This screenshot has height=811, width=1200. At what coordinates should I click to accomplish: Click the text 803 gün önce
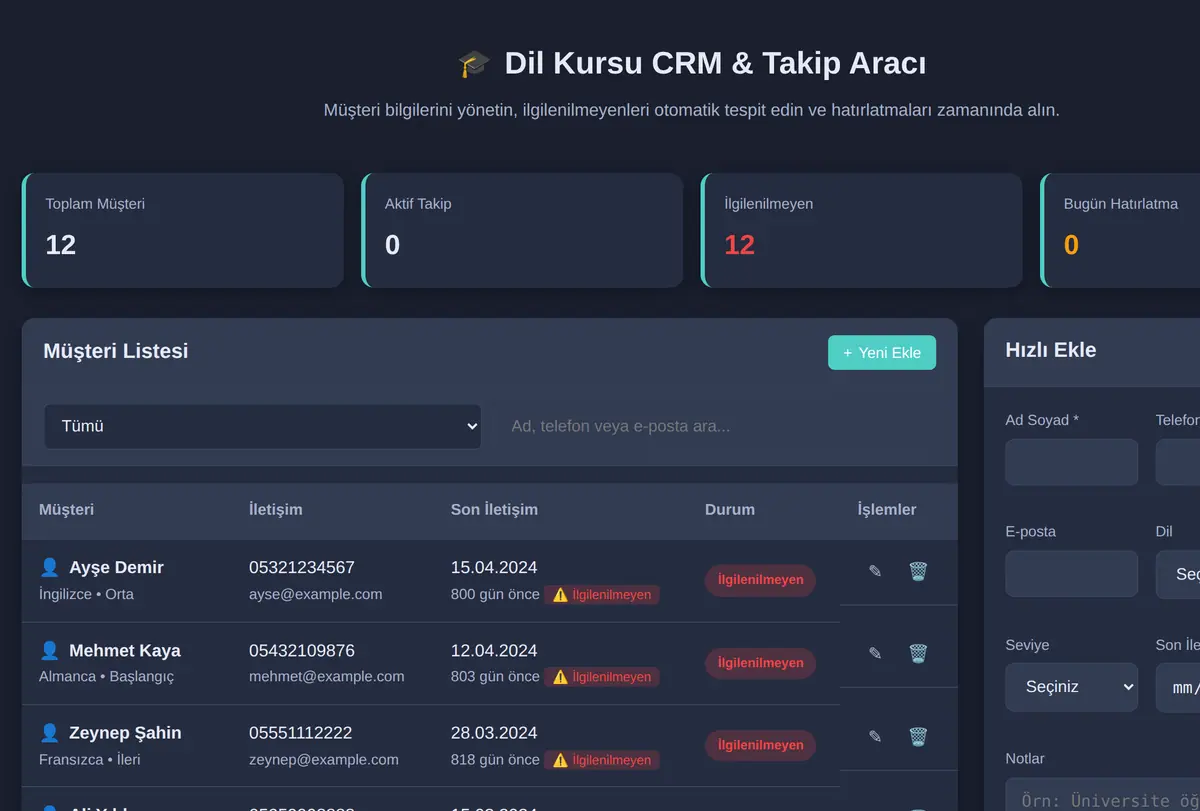[495, 676]
